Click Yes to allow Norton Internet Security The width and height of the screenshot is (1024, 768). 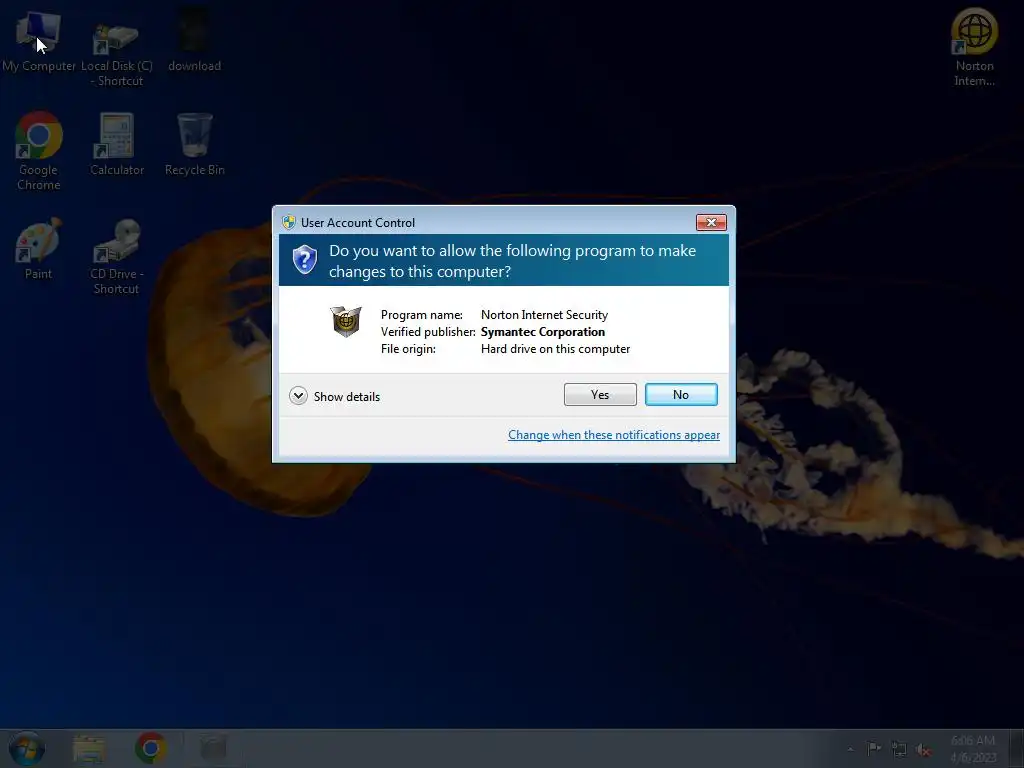pos(600,394)
